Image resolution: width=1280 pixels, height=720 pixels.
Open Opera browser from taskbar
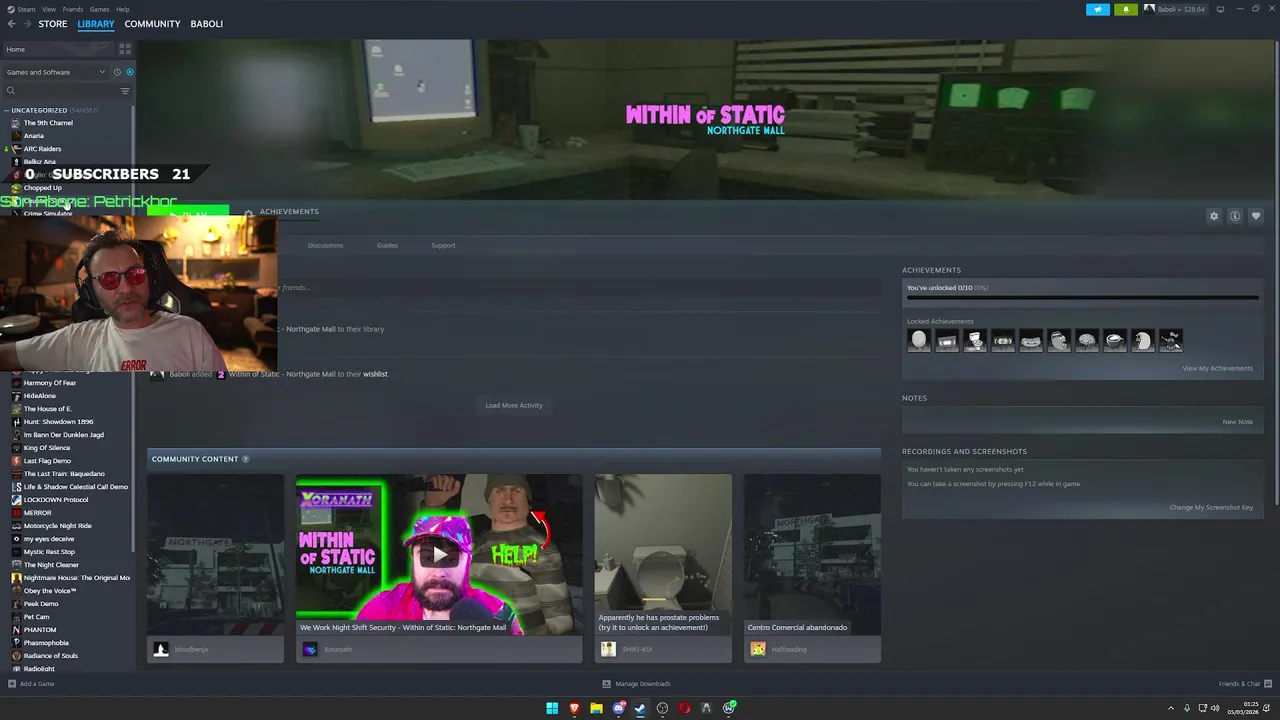coord(684,708)
